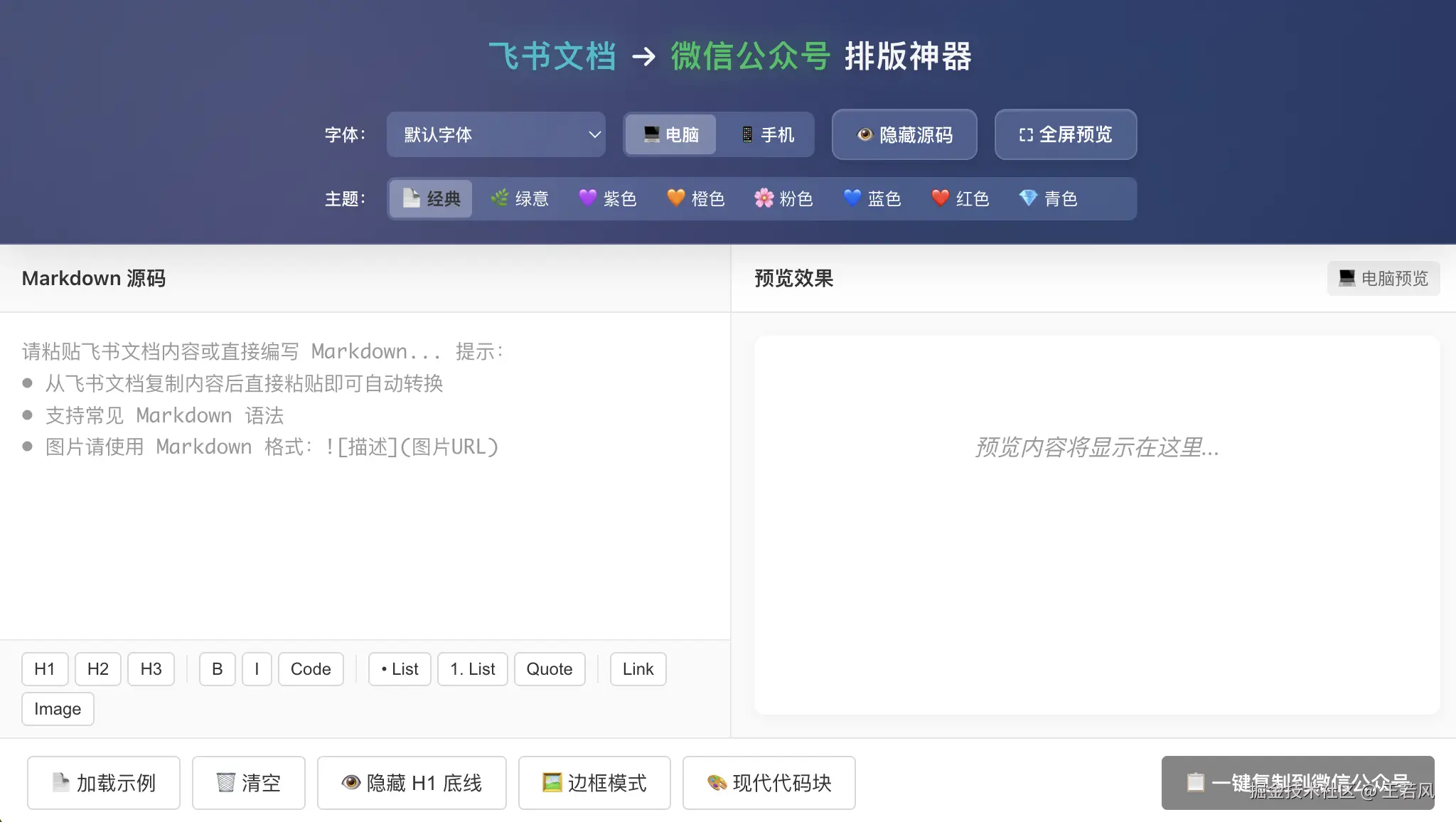Open the 默认字体 font dropdown
Viewport: 1456px width, 822px height.
(x=496, y=134)
